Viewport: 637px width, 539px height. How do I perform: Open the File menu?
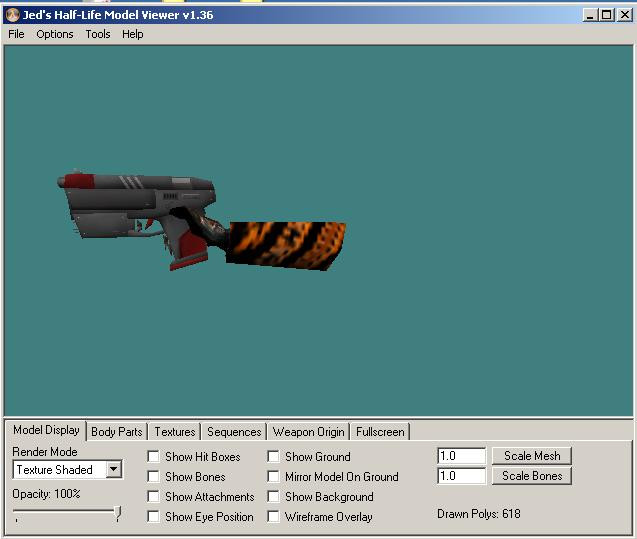click(x=16, y=34)
